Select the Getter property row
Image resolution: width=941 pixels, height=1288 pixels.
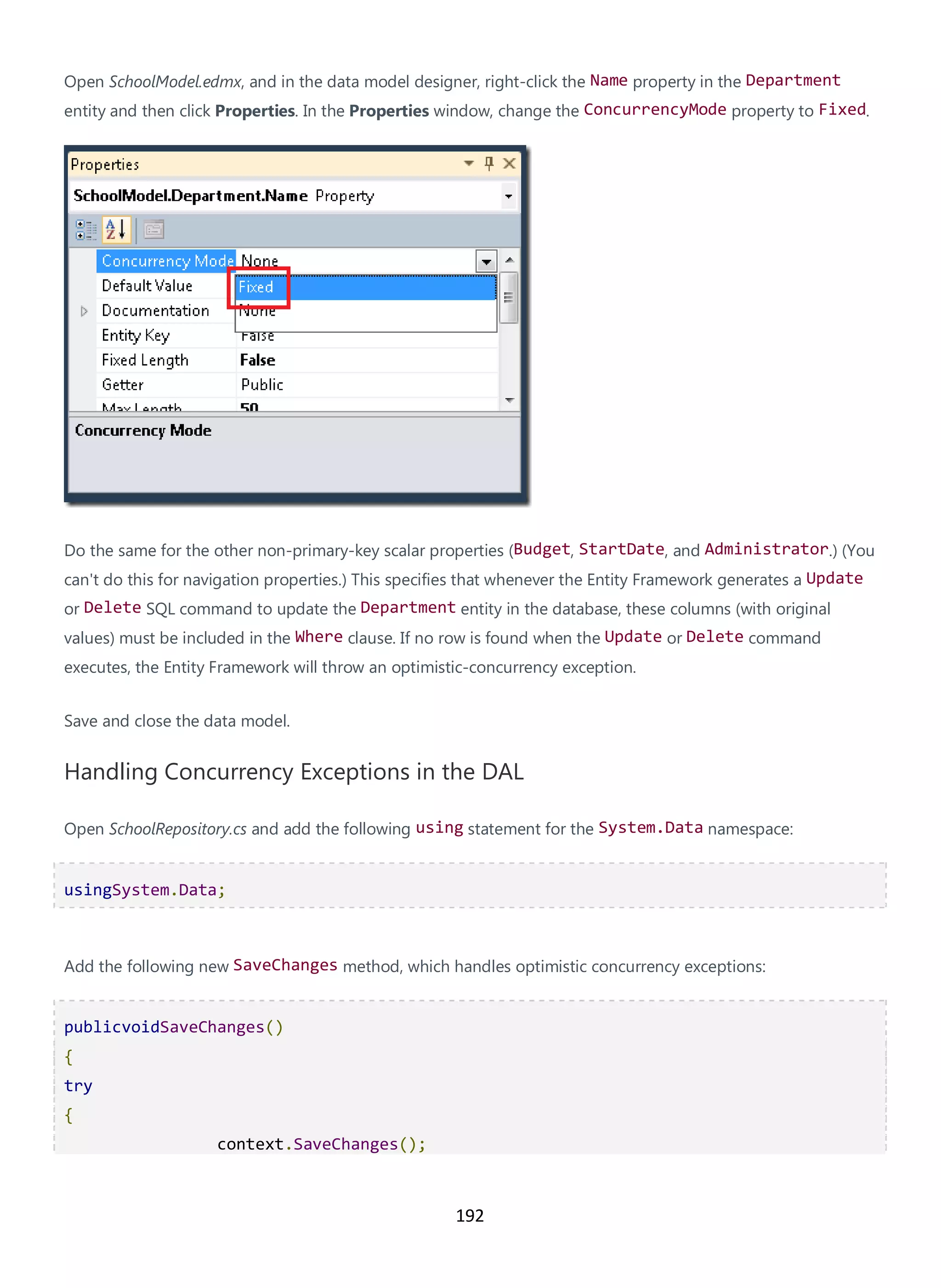[x=166, y=385]
